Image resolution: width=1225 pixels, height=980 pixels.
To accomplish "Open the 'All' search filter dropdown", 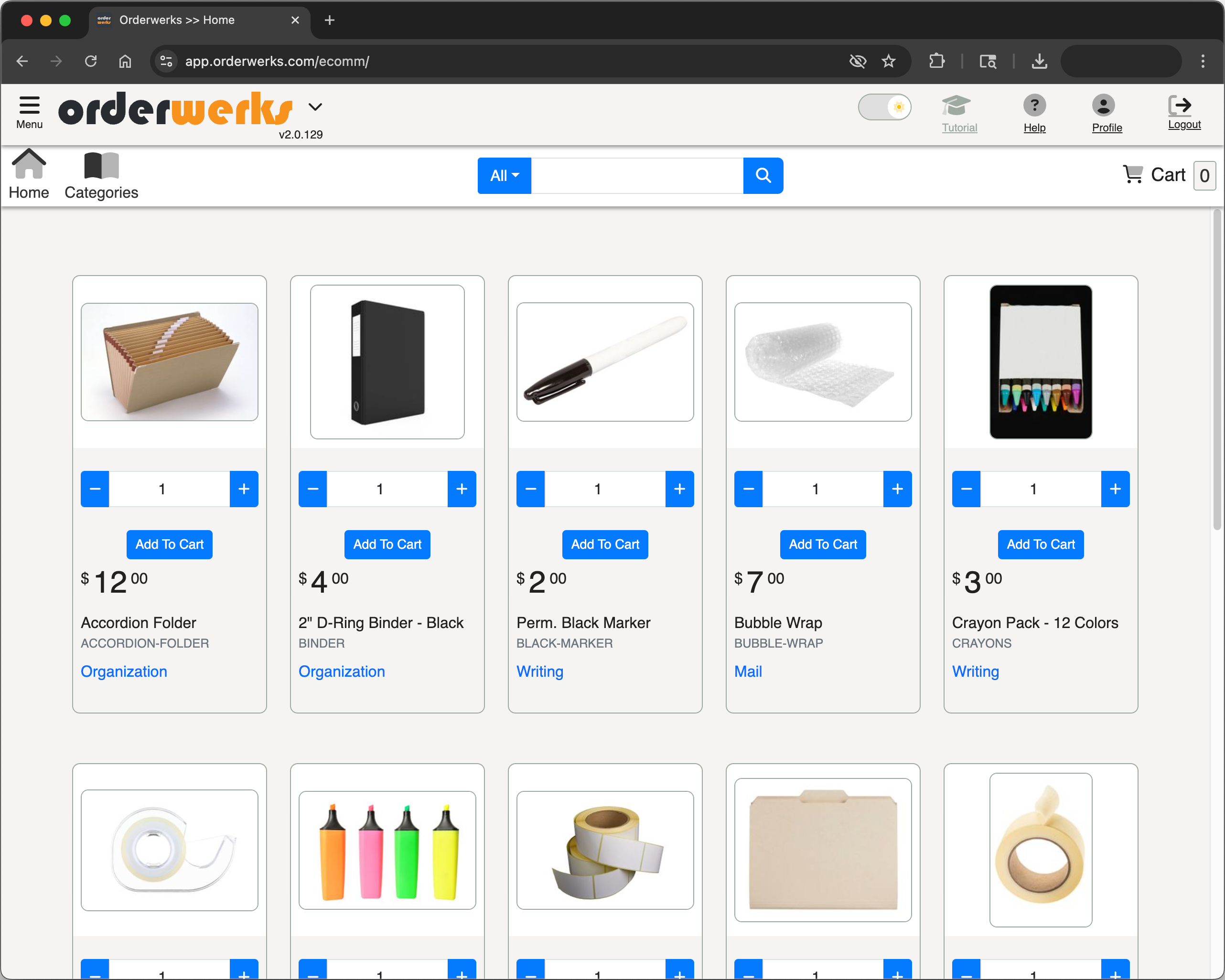I will click(x=504, y=176).
